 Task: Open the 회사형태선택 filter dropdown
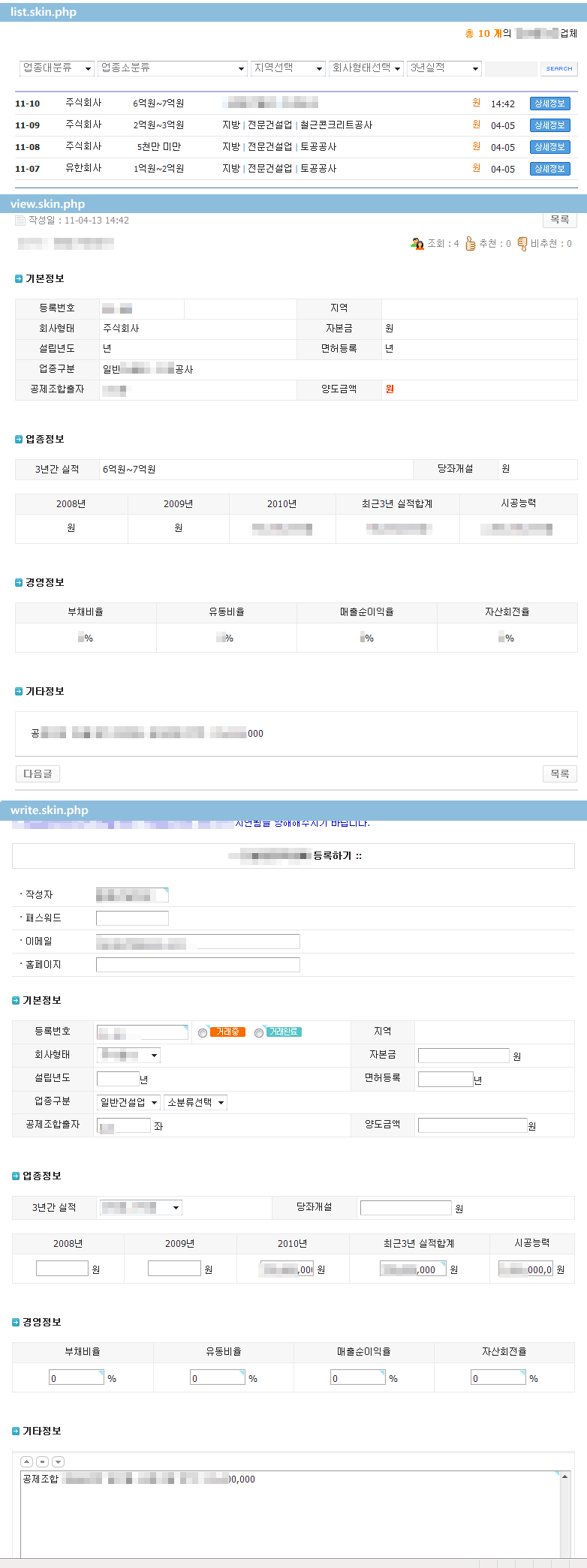[366, 68]
